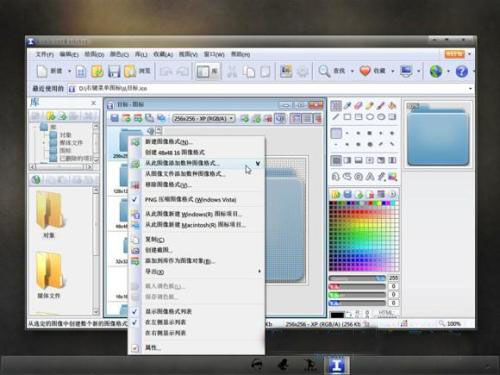Image resolution: width=500 pixels, height=375 pixels.
Task: Select the large round brush shape
Action: (x=370, y=144)
